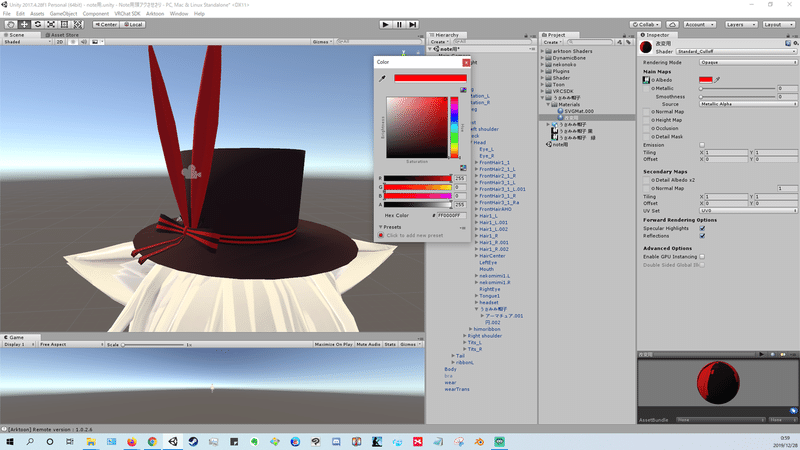Expand arktoon Shaders folder
Viewport: 800px width, 450px height.
(542, 51)
